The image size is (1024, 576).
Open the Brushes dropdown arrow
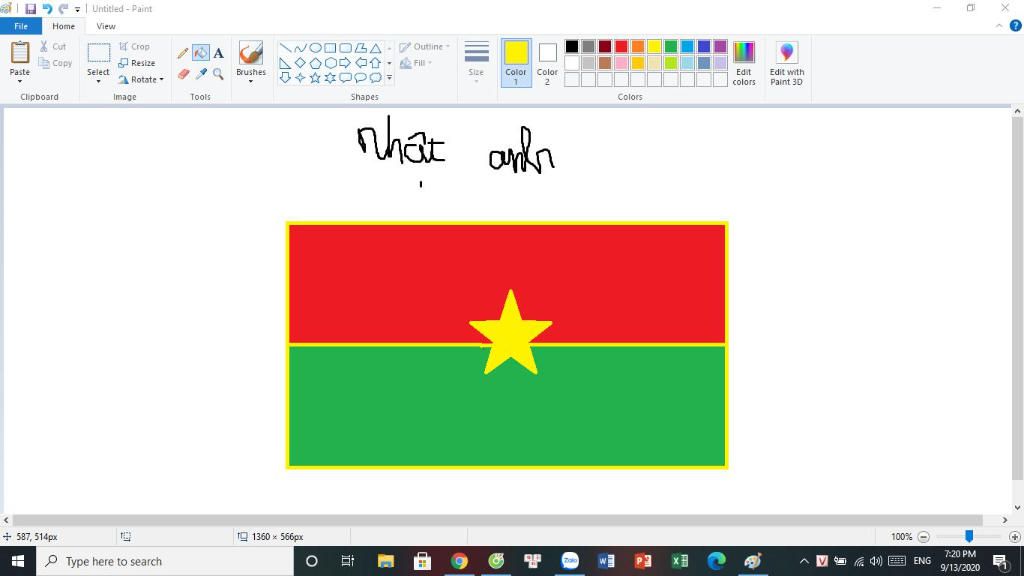point(251,82)
